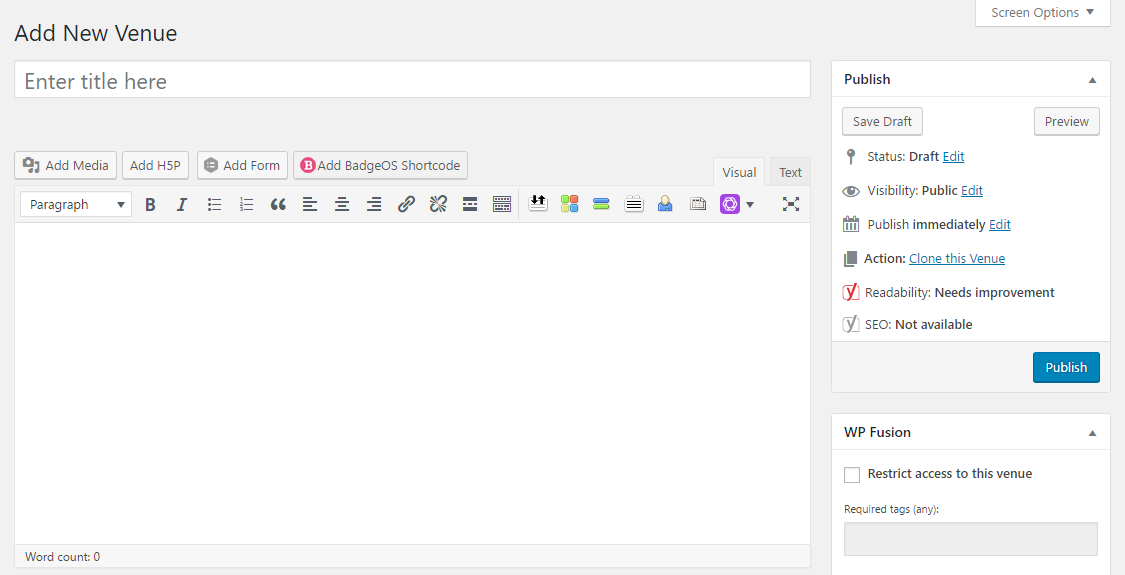Insert a numbered list
Viewport: 1125px width, 575px height.
[246, 204]
